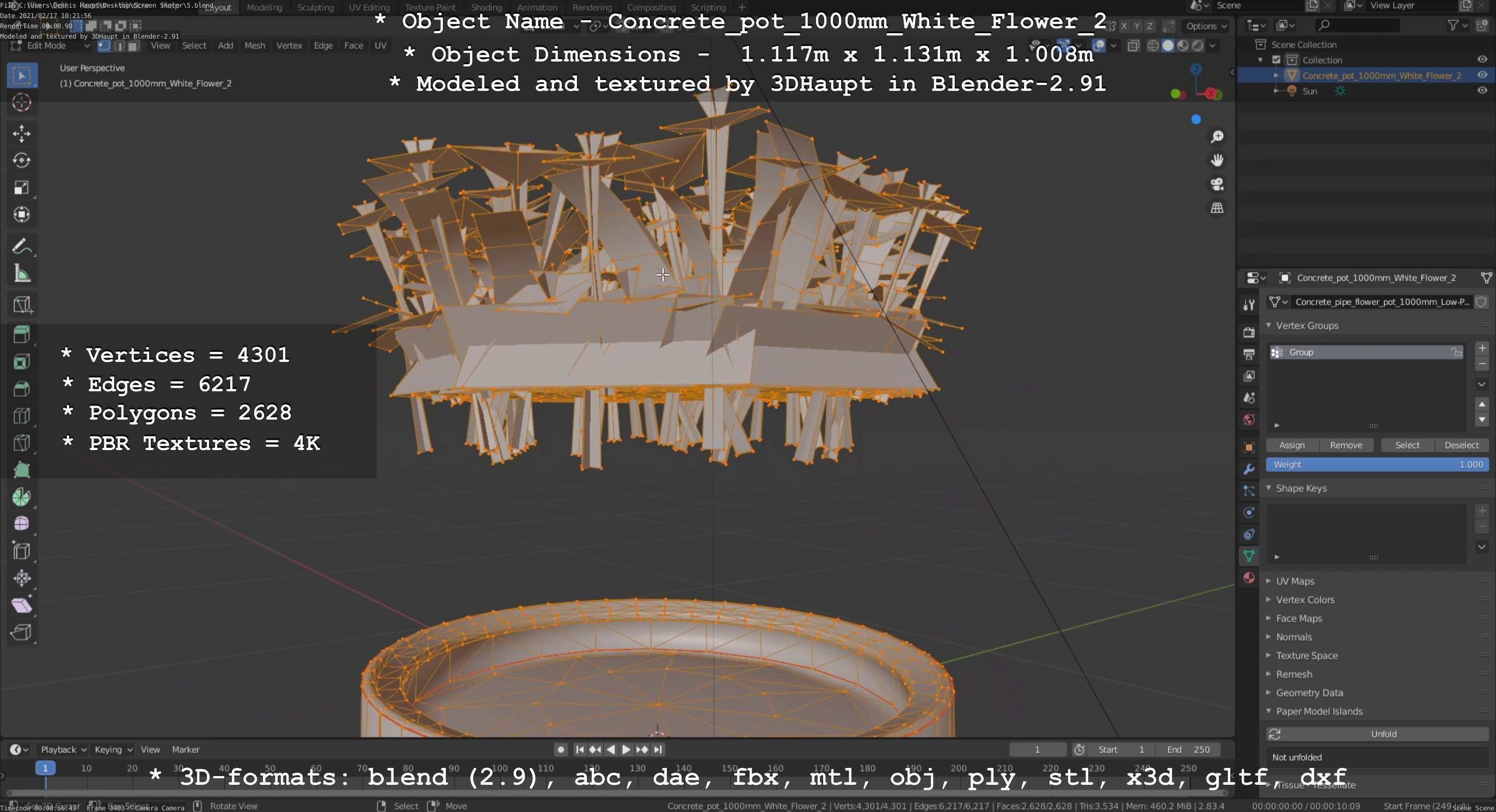The width and height of the screenshot is (1496, 812).
Task: Hide Concrete_pot_1000mm_White_Flower_2 in outliner
Action: (1482, 75)
